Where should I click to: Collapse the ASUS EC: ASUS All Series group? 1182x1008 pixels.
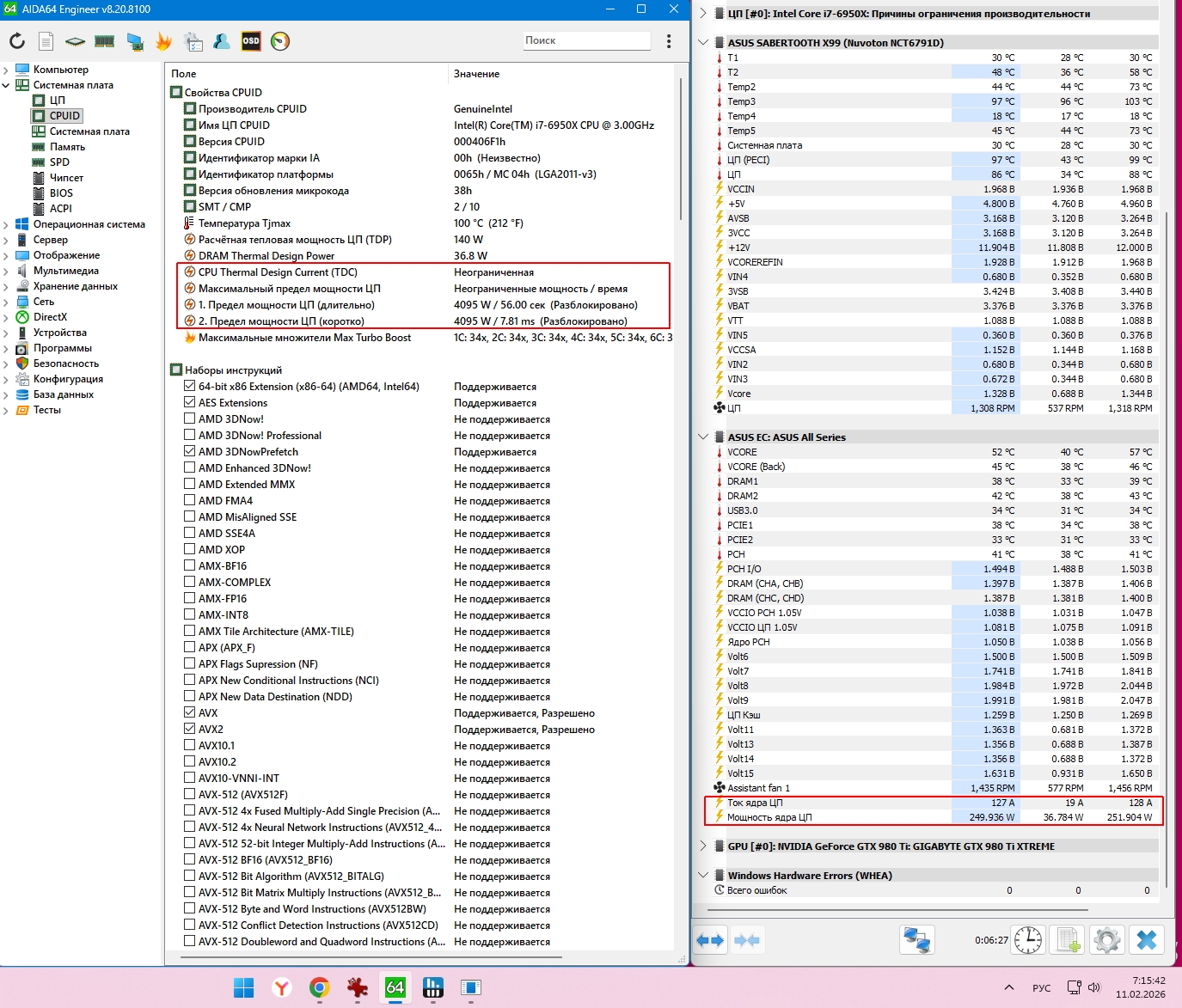[x=703, y=437]
